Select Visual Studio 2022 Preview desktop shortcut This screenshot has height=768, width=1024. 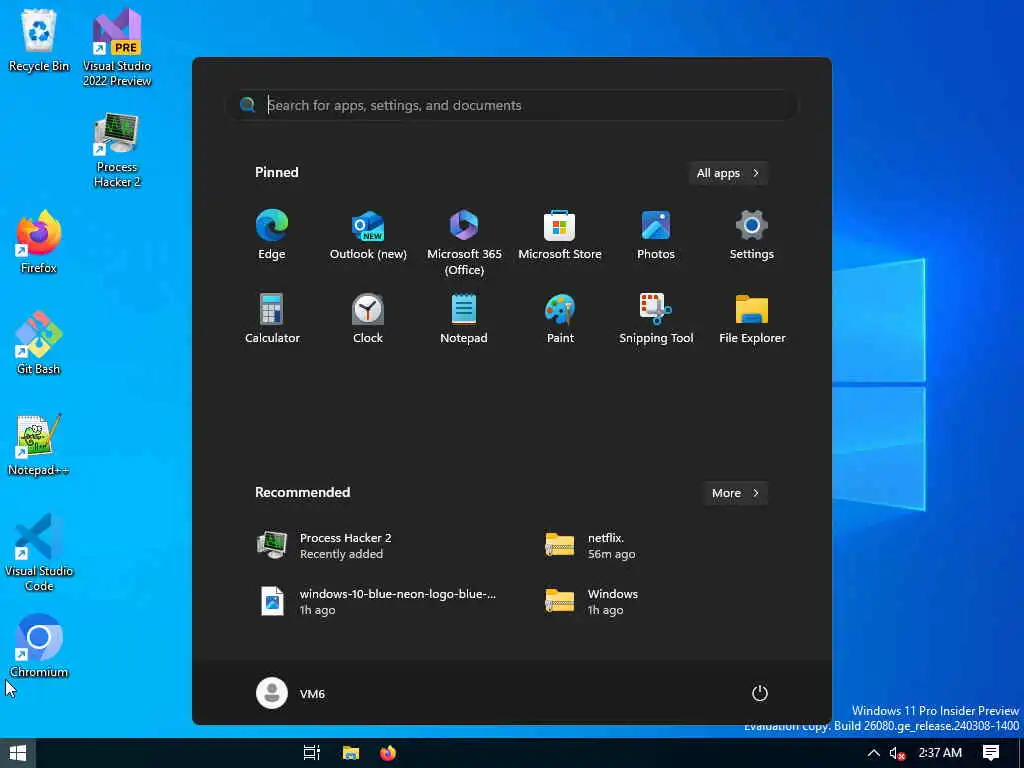(x=117, y=48)
